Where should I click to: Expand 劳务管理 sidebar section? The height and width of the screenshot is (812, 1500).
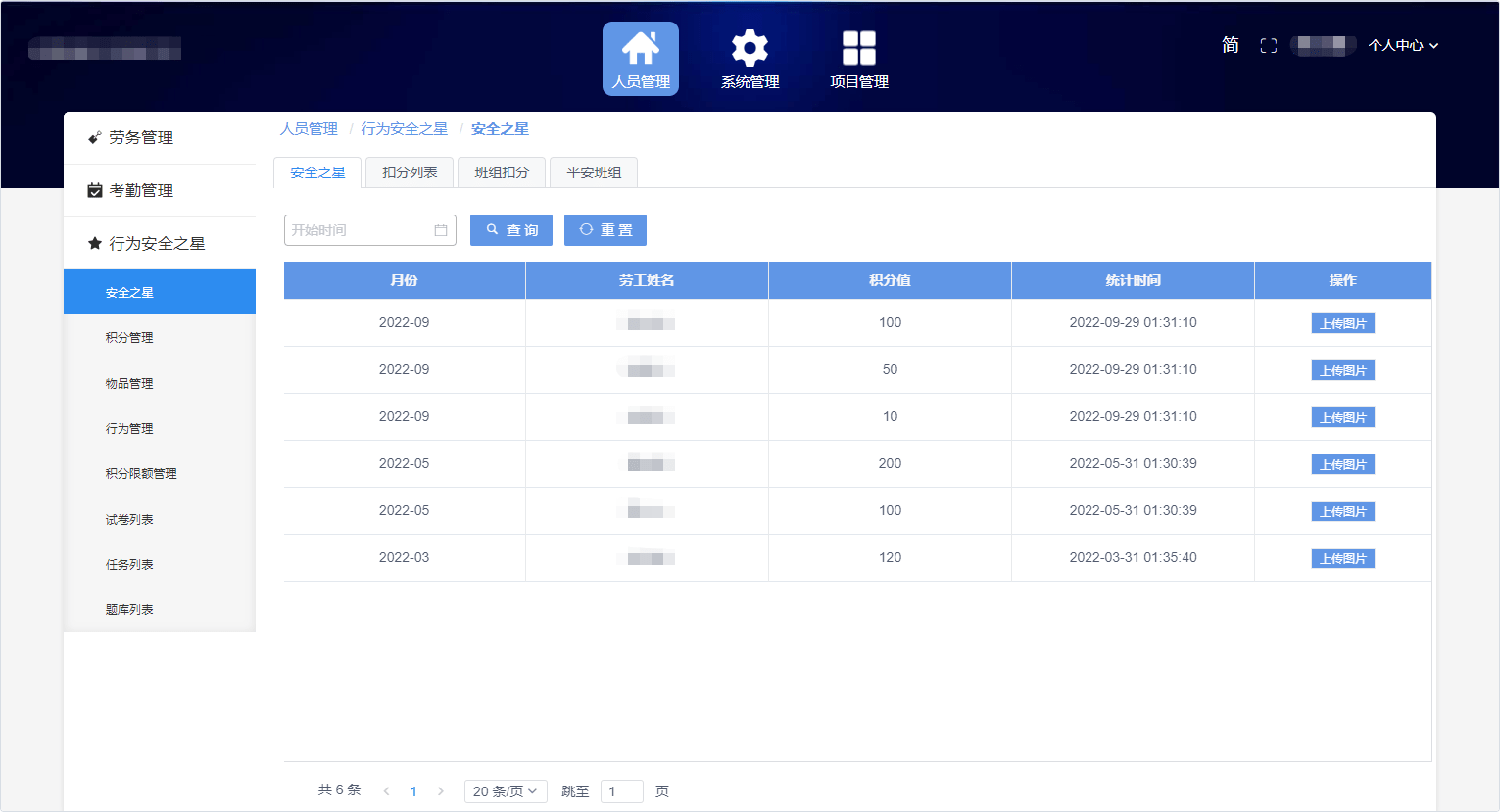click(141, 138)
